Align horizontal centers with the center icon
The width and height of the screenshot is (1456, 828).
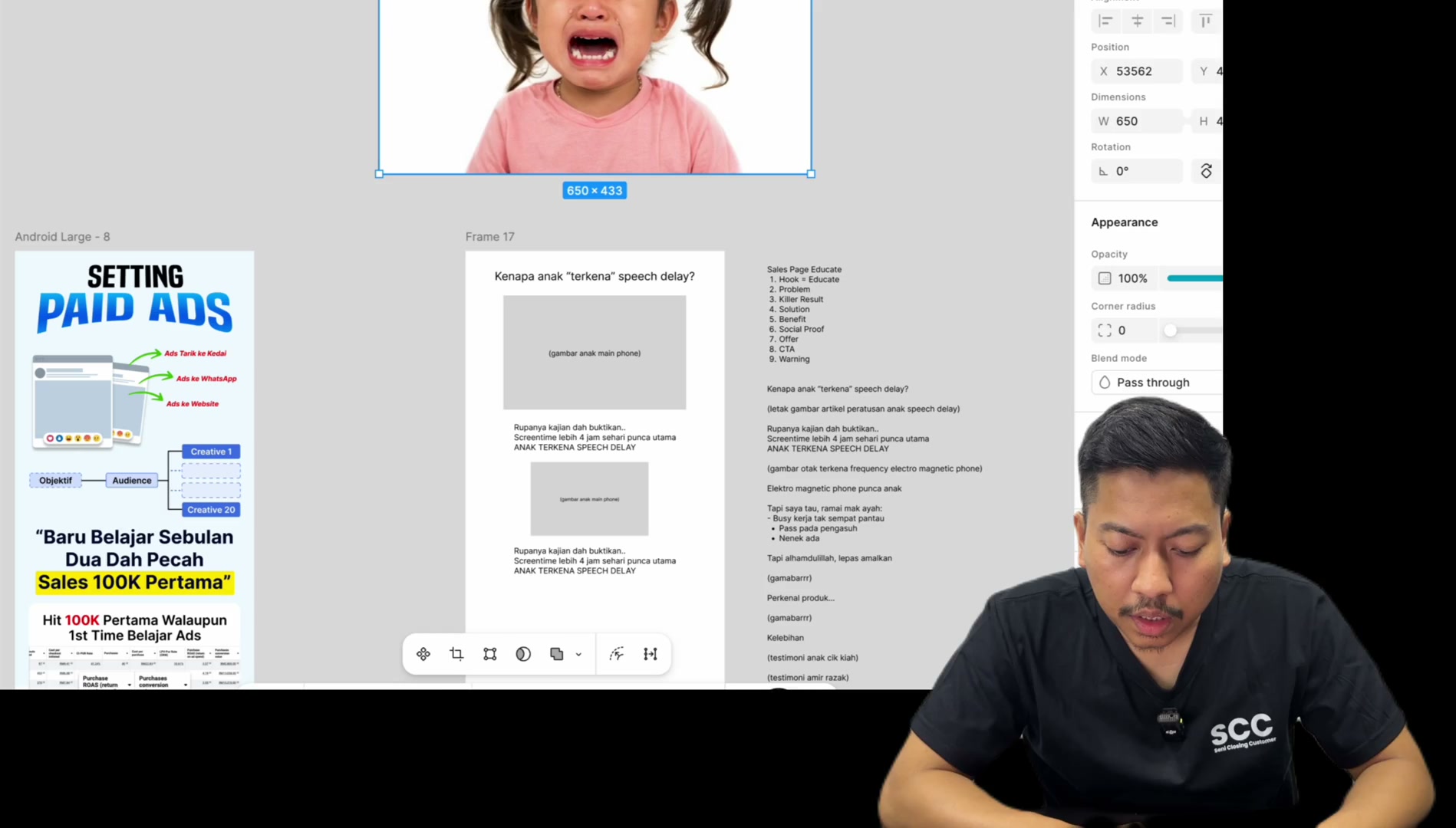tap(1137, 21)
